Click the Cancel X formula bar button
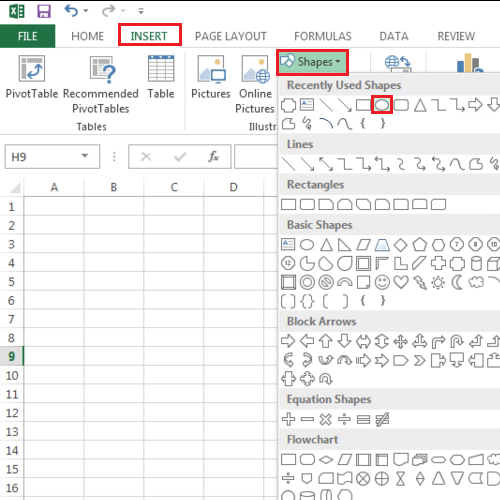 (x=146, y=156)
